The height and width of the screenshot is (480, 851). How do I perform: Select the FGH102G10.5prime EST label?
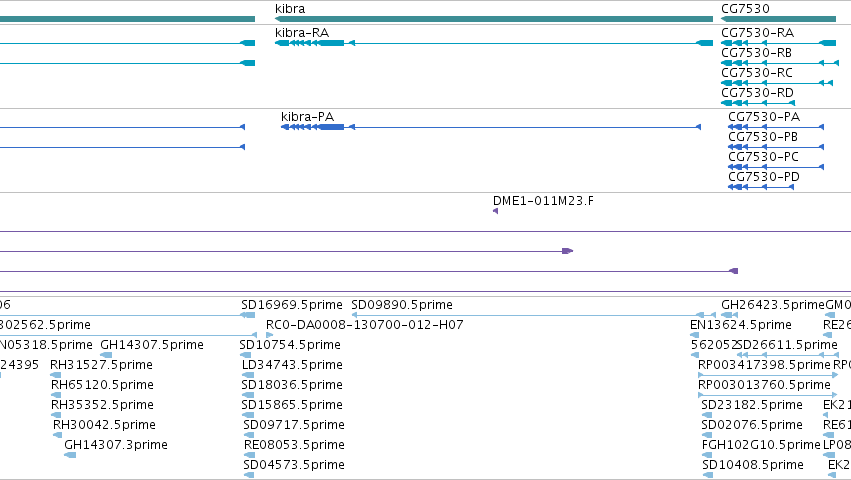click(761, 445)
